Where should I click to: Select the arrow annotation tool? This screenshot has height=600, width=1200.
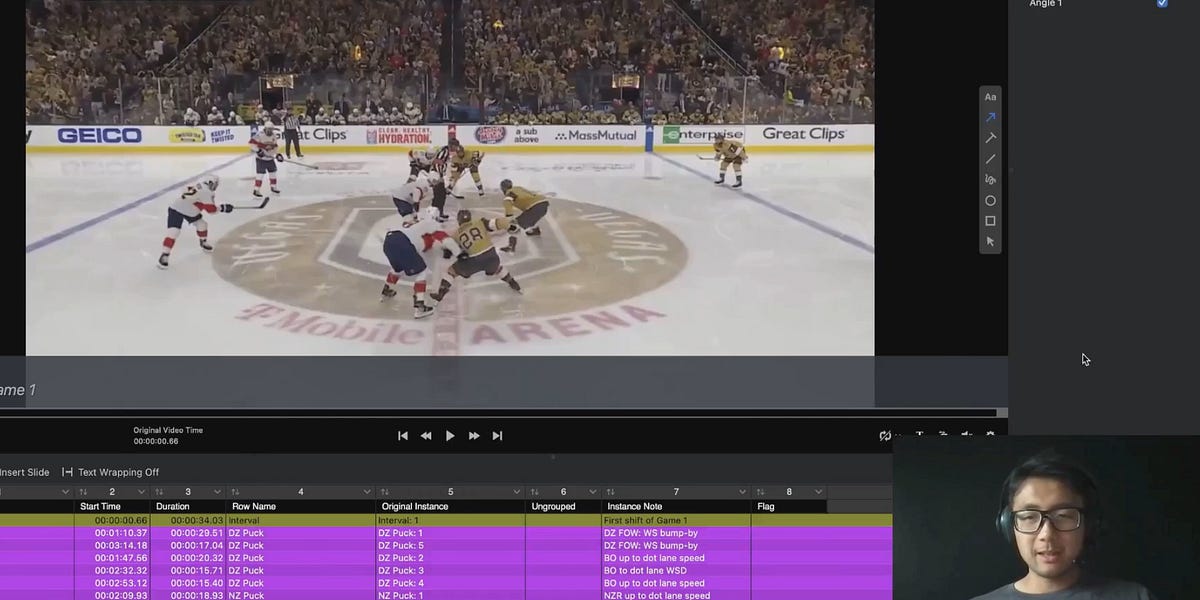(990, 117)
